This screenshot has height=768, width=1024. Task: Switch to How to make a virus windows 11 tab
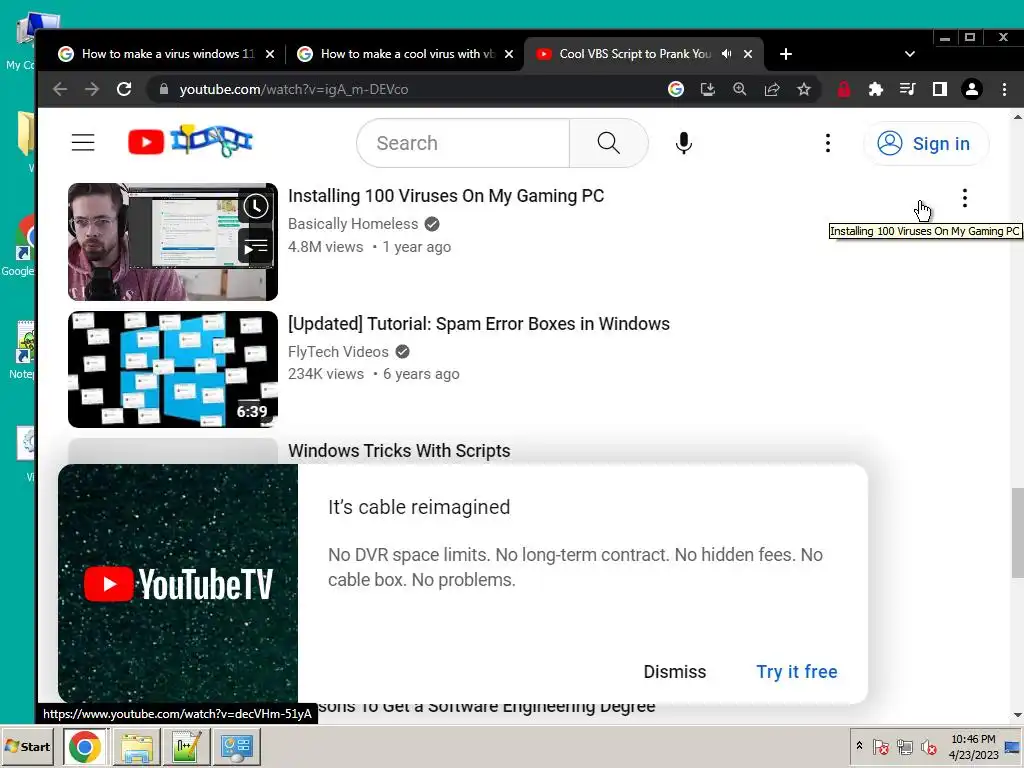coord(167,54)
